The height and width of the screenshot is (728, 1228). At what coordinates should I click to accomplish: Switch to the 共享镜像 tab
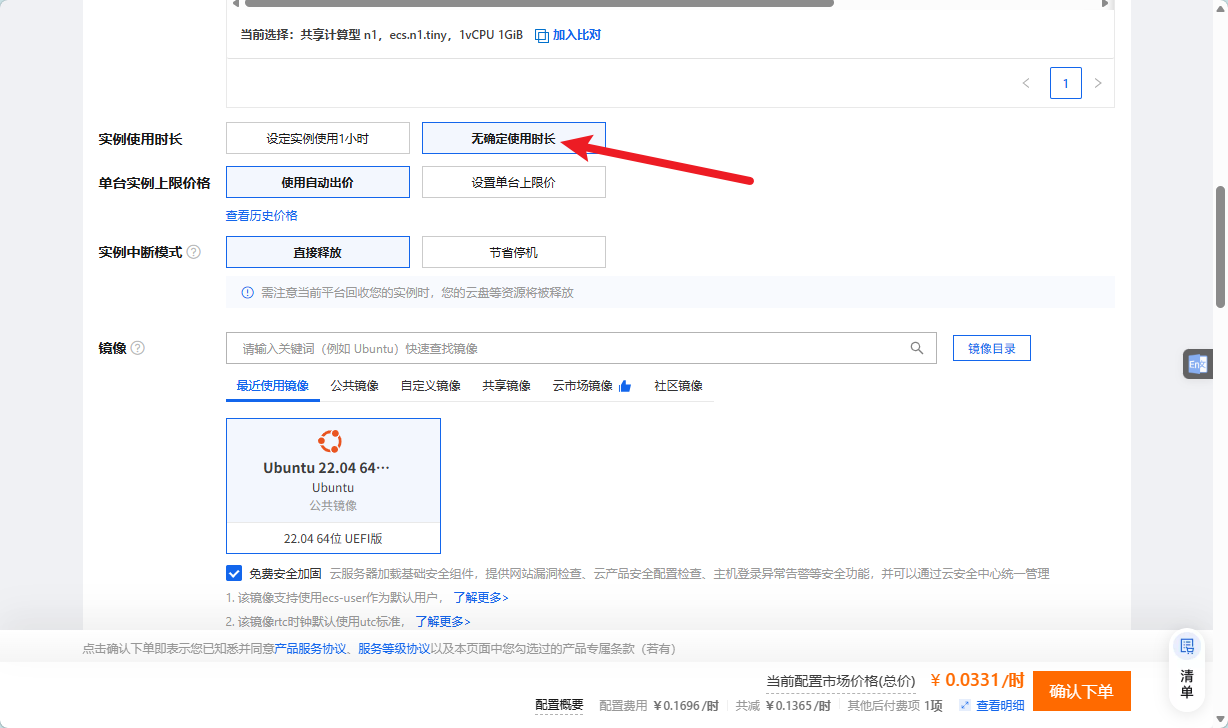point(507,386)
